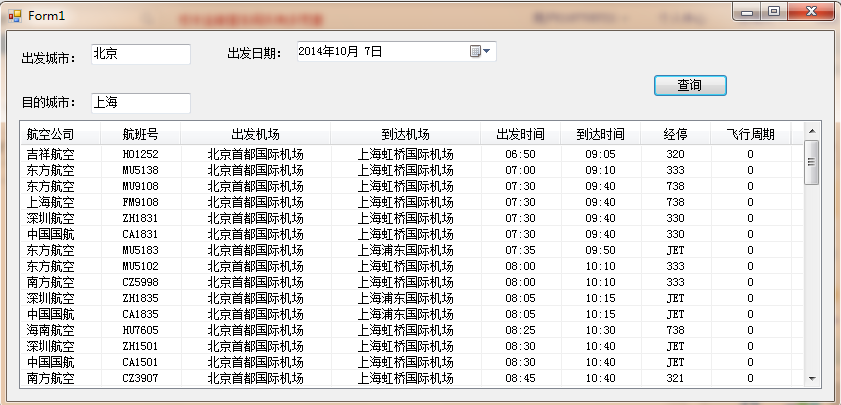841x405 pixels.
Task: Click the 出发机场 column header
Action: 255,134
